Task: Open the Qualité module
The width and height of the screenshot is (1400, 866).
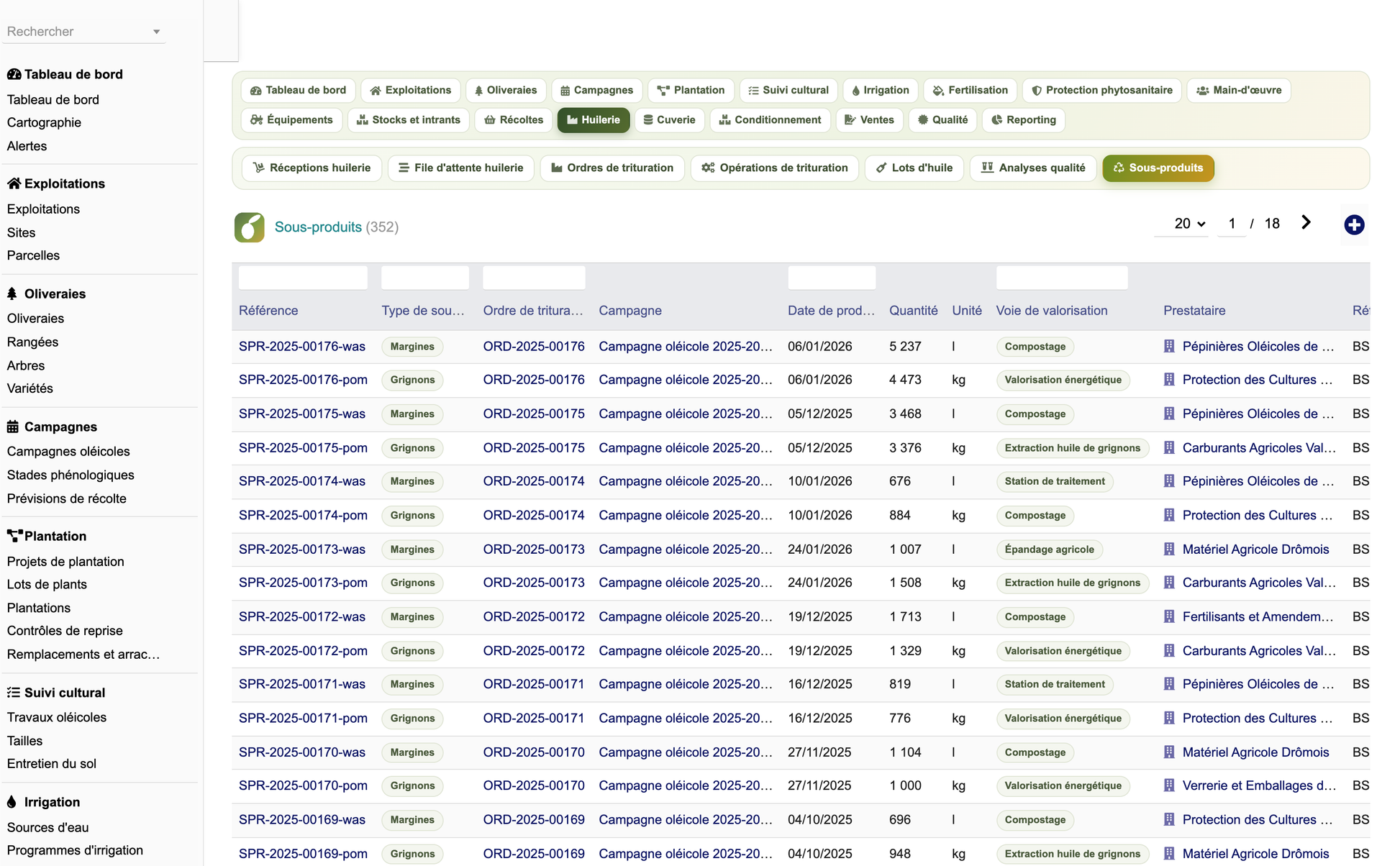Action: tap(942, 119)
